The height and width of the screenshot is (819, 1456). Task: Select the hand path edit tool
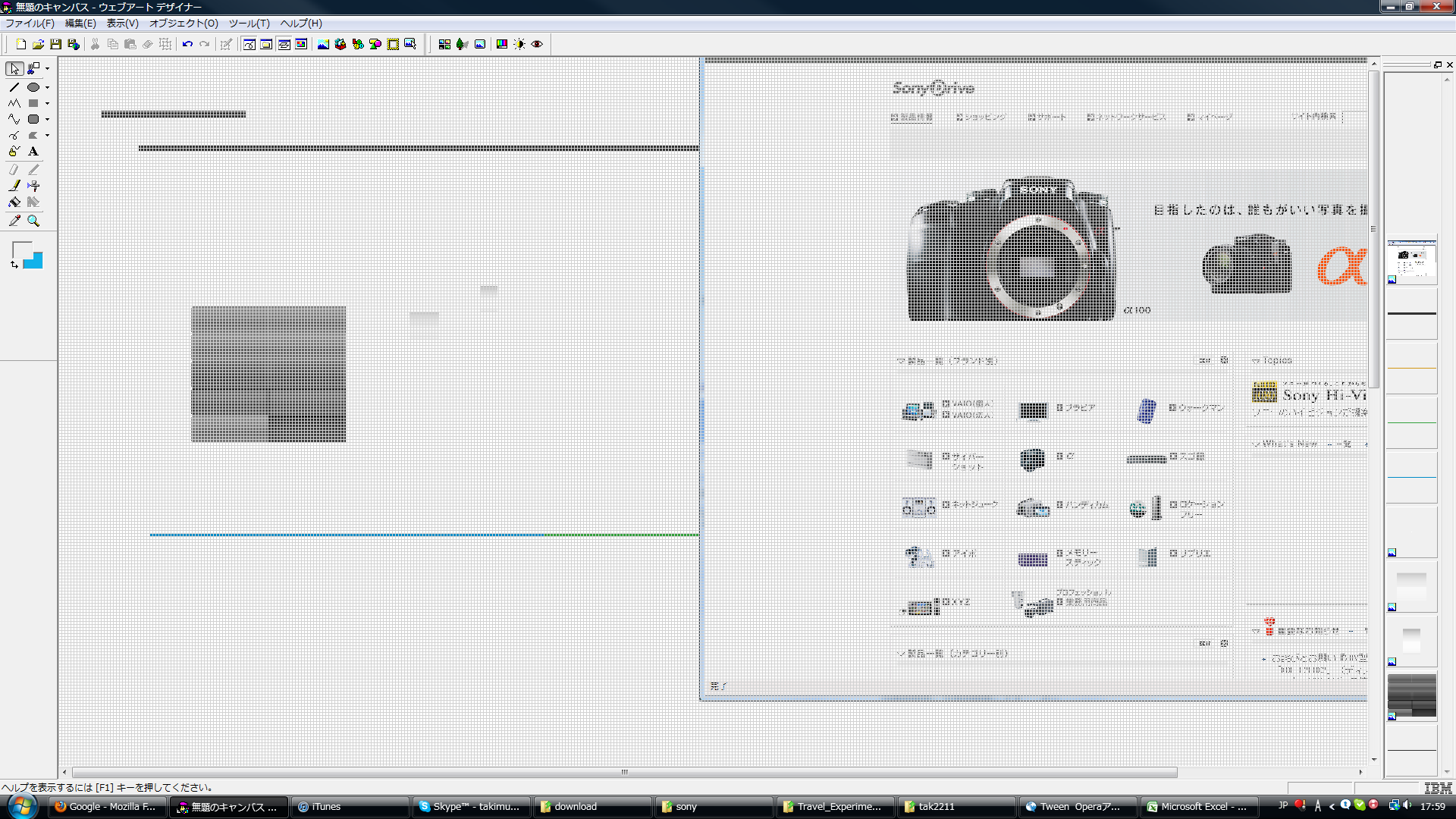point(14,151)
